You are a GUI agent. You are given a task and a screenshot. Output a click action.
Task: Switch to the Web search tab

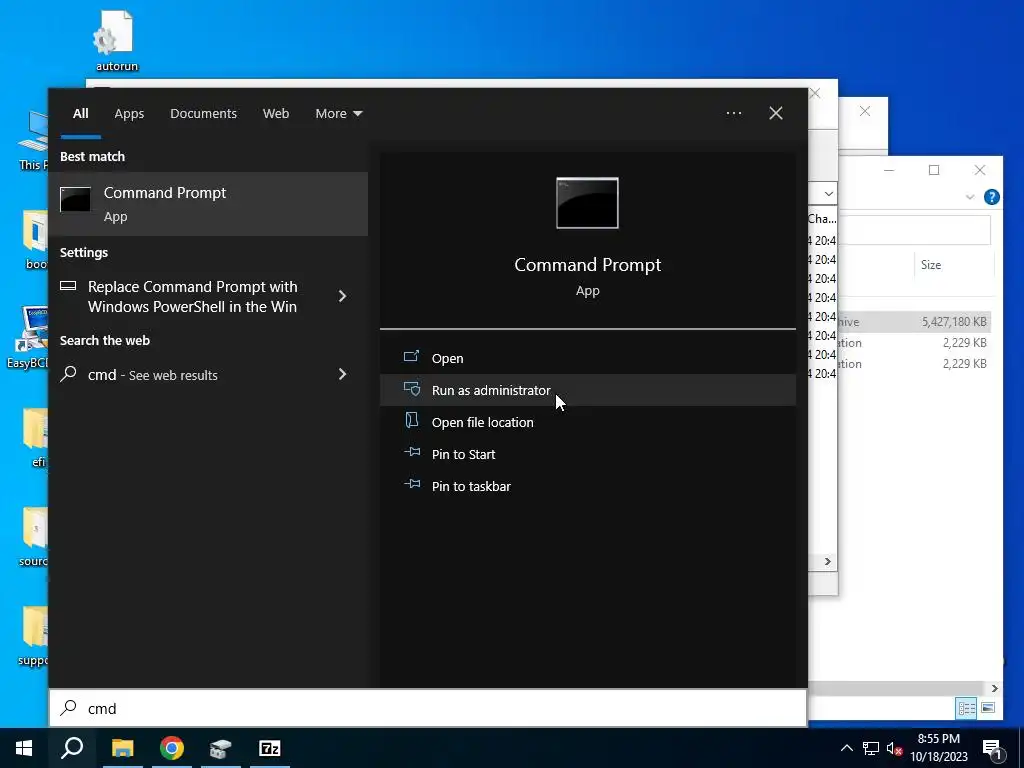276,113
